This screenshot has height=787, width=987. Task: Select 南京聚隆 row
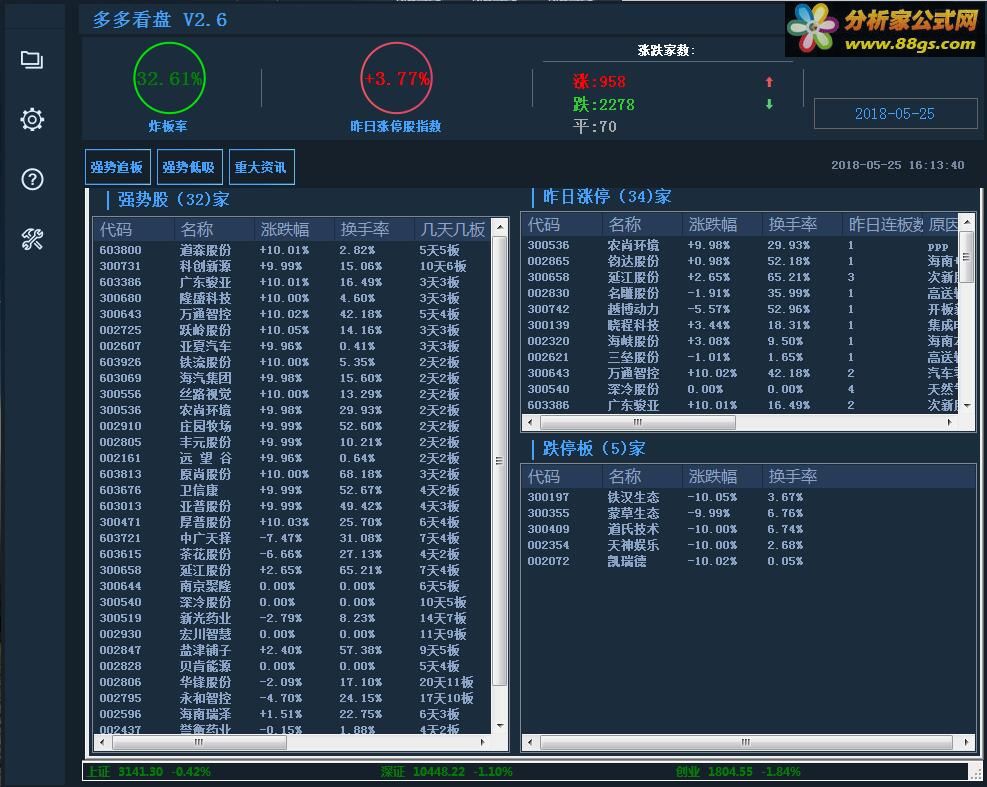[x=292, y=586]
